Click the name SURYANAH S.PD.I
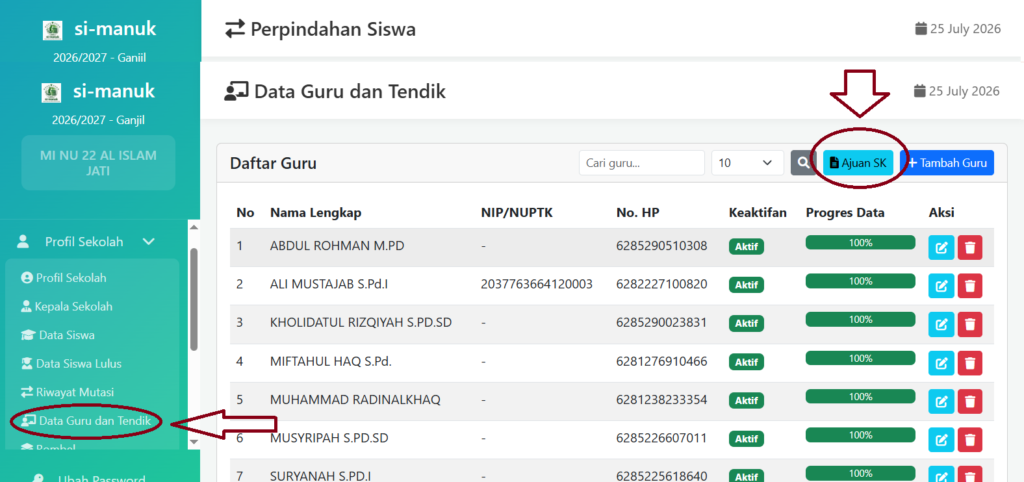1024x482 pixels. [x=321, y=476]
